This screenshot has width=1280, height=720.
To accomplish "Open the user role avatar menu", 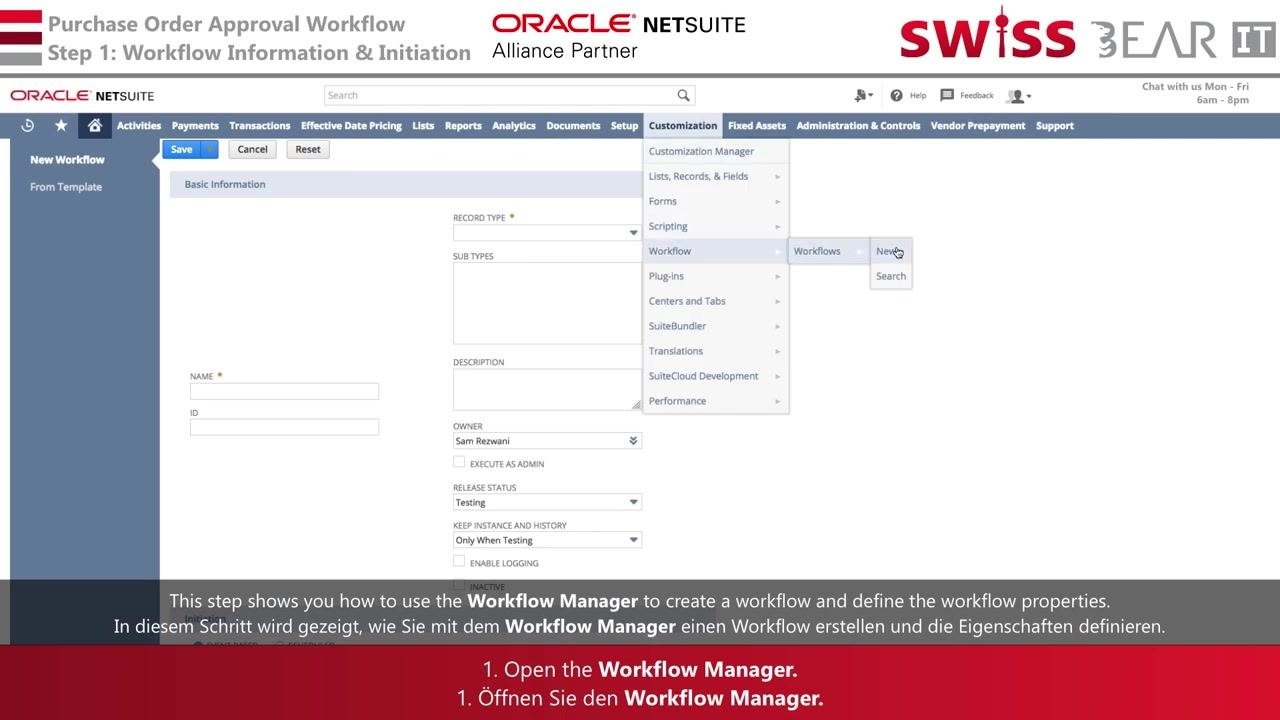I will point(1019,96).
